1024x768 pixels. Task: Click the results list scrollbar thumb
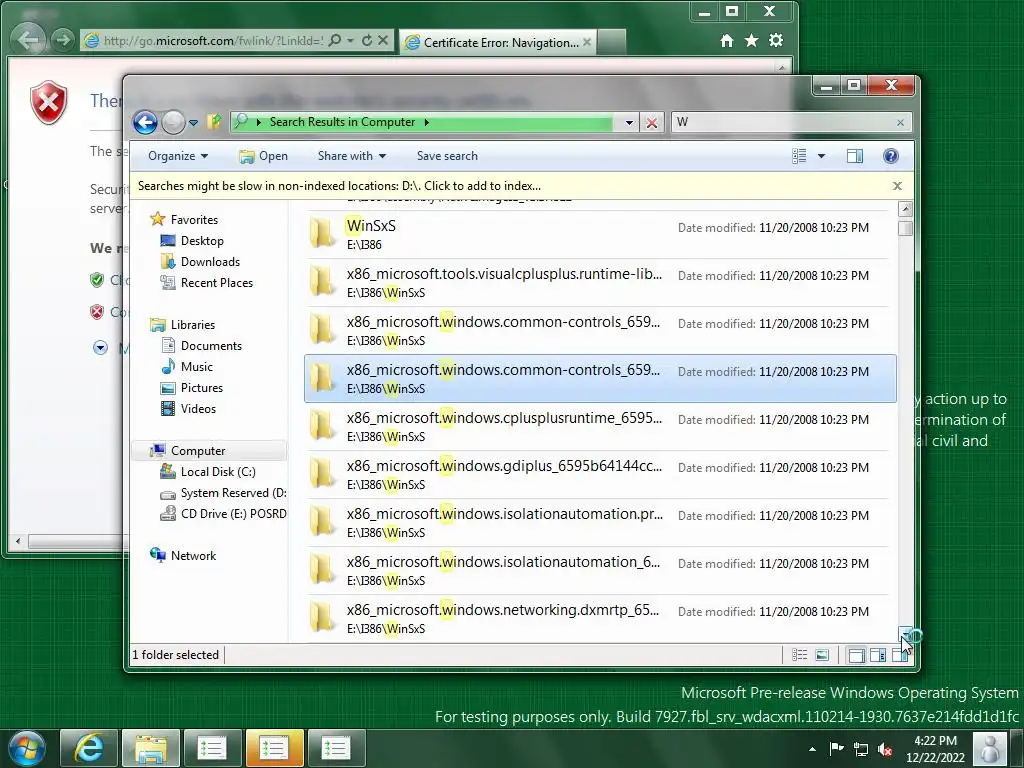click(x=905, y=228)
